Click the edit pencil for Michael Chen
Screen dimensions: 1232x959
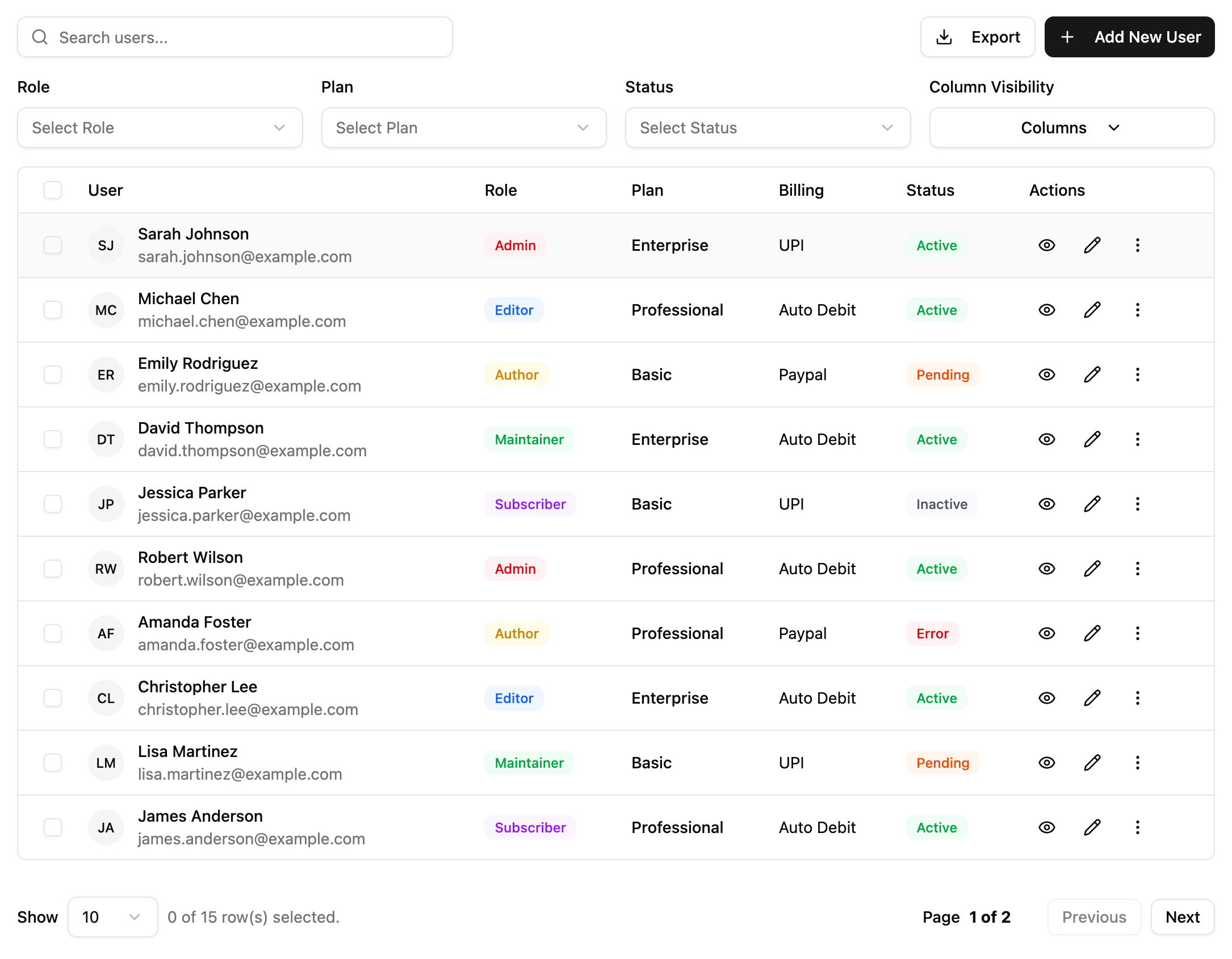[1092, 310]
